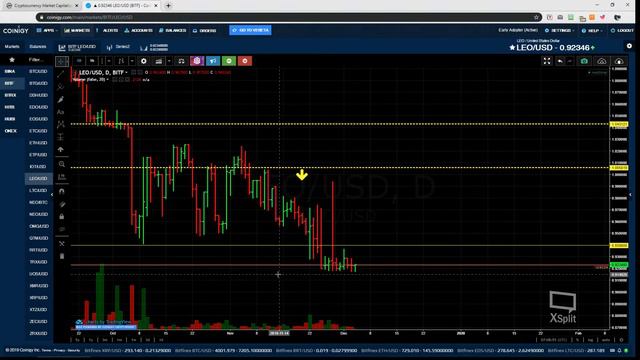Select ETH/USD market in list
Screen dimensions: 640x360
[38, 143]
